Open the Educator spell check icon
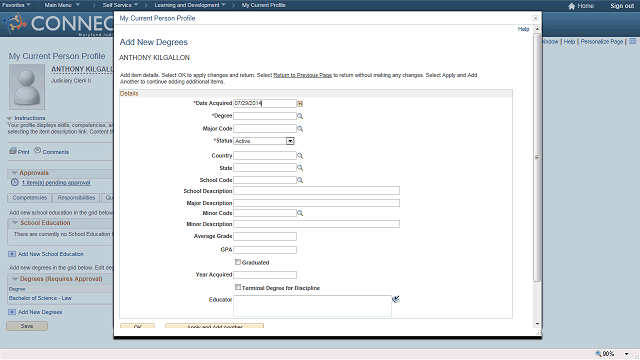Image resolution: width=640 pixels, height=360 pixels. 396,299
